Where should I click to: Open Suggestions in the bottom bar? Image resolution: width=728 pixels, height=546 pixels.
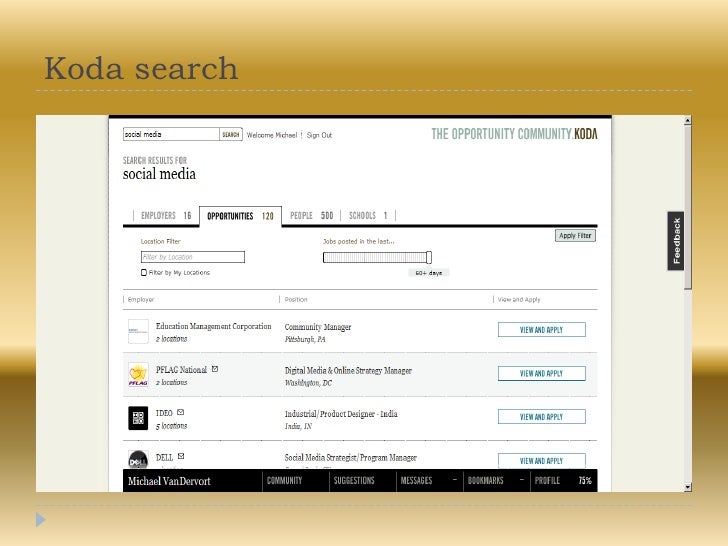point(354,481)
